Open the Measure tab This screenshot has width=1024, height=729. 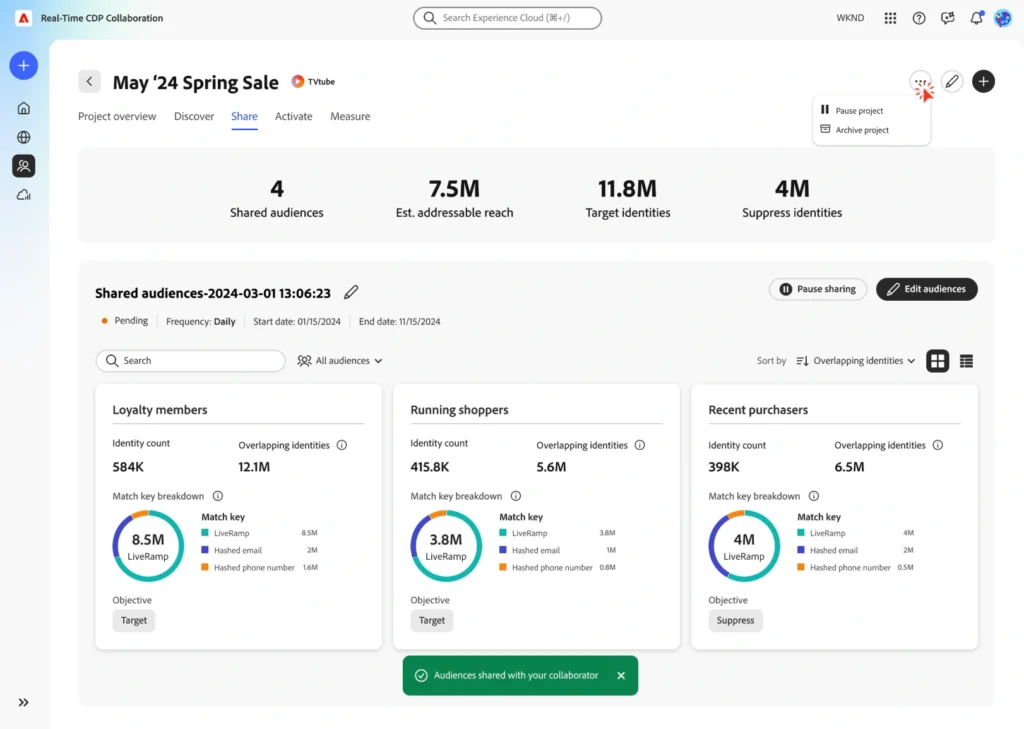pyautogui.click(x=350, y=116)
